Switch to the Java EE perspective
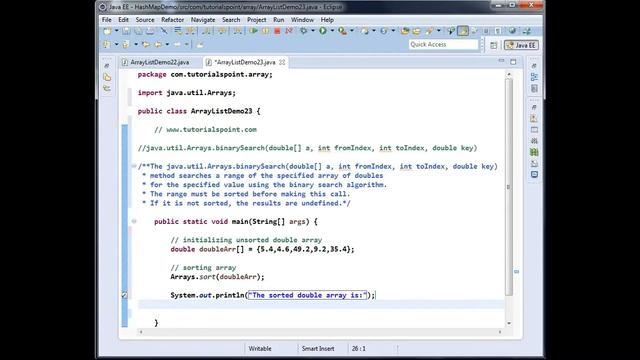This screenshot has height=360, width=640. (x=521, y=45)
